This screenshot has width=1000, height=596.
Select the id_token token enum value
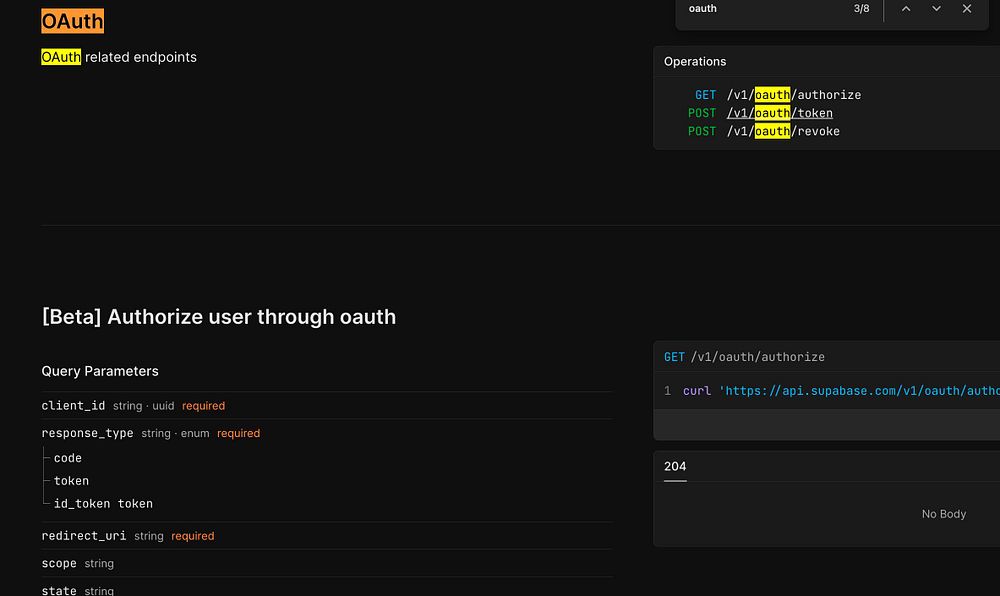pos(103,504)
